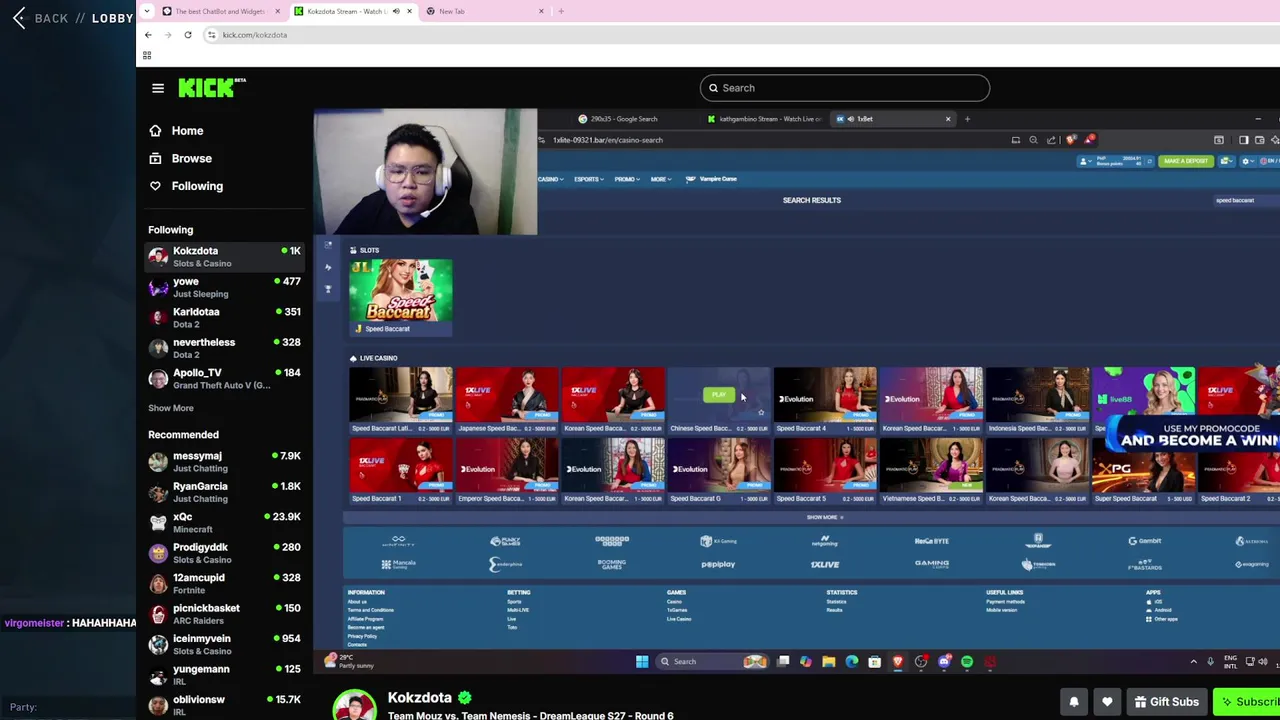Viewport: 1280px width, 720px height.
Task: Open the tab search dropdown
Action: coord(147,11)
